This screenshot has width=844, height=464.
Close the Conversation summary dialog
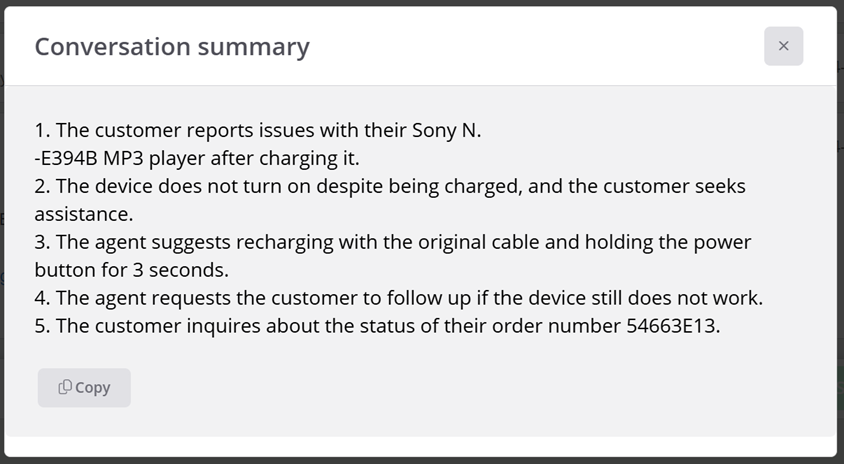[x=783, y=46]
